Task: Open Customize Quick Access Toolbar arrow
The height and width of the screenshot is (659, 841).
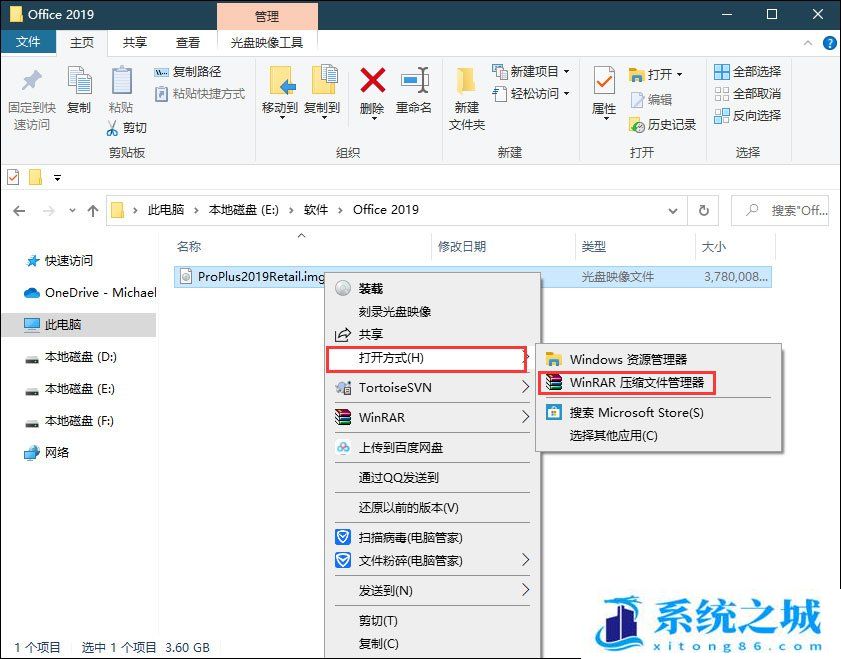Action: [57, 177]
